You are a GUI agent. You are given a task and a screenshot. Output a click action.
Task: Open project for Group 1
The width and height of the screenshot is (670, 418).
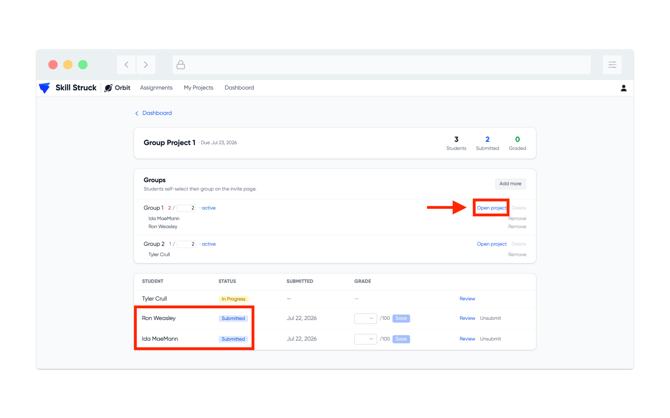(x=491, y=208)
